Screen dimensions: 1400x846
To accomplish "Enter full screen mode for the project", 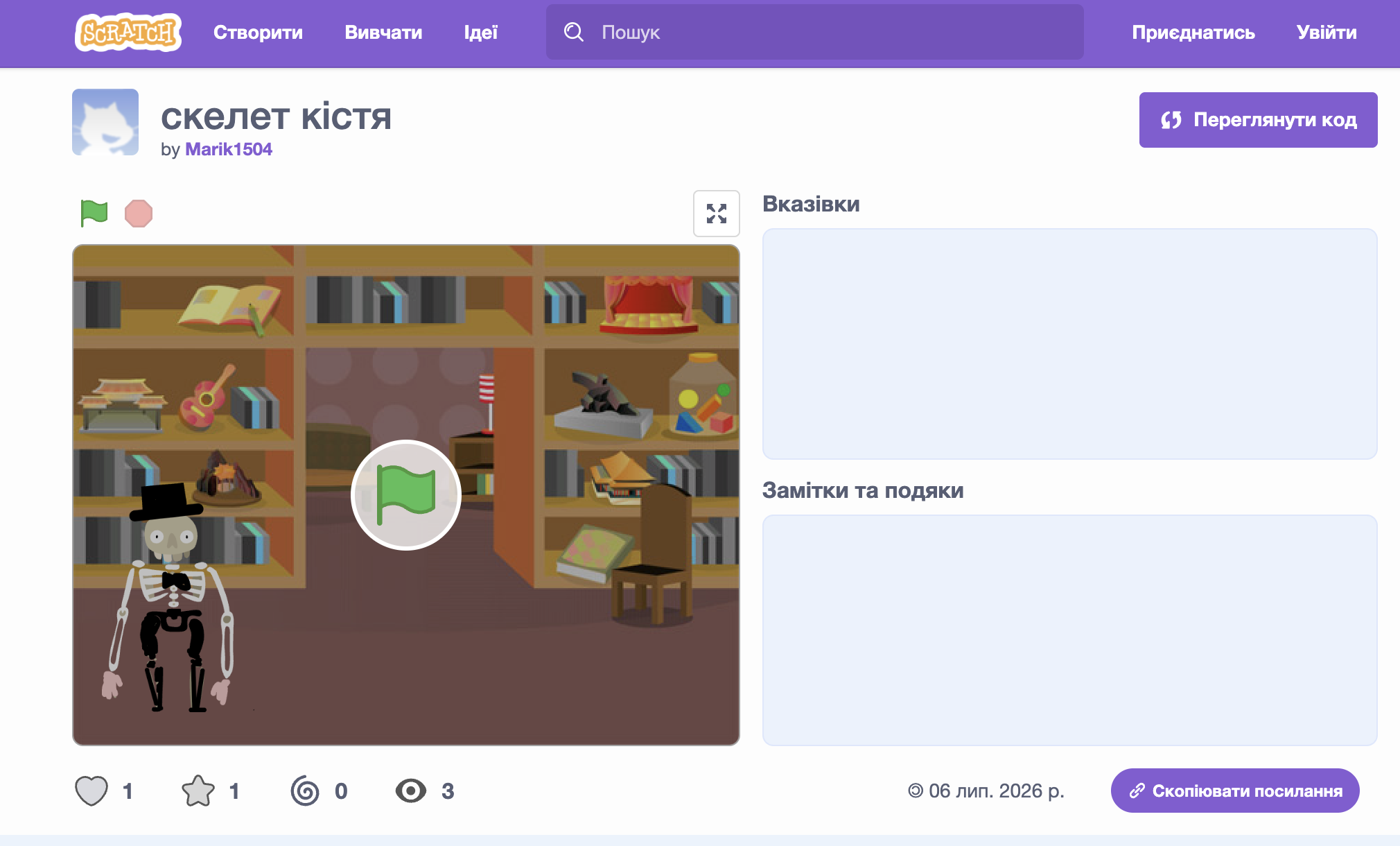I will pos(717,214).
